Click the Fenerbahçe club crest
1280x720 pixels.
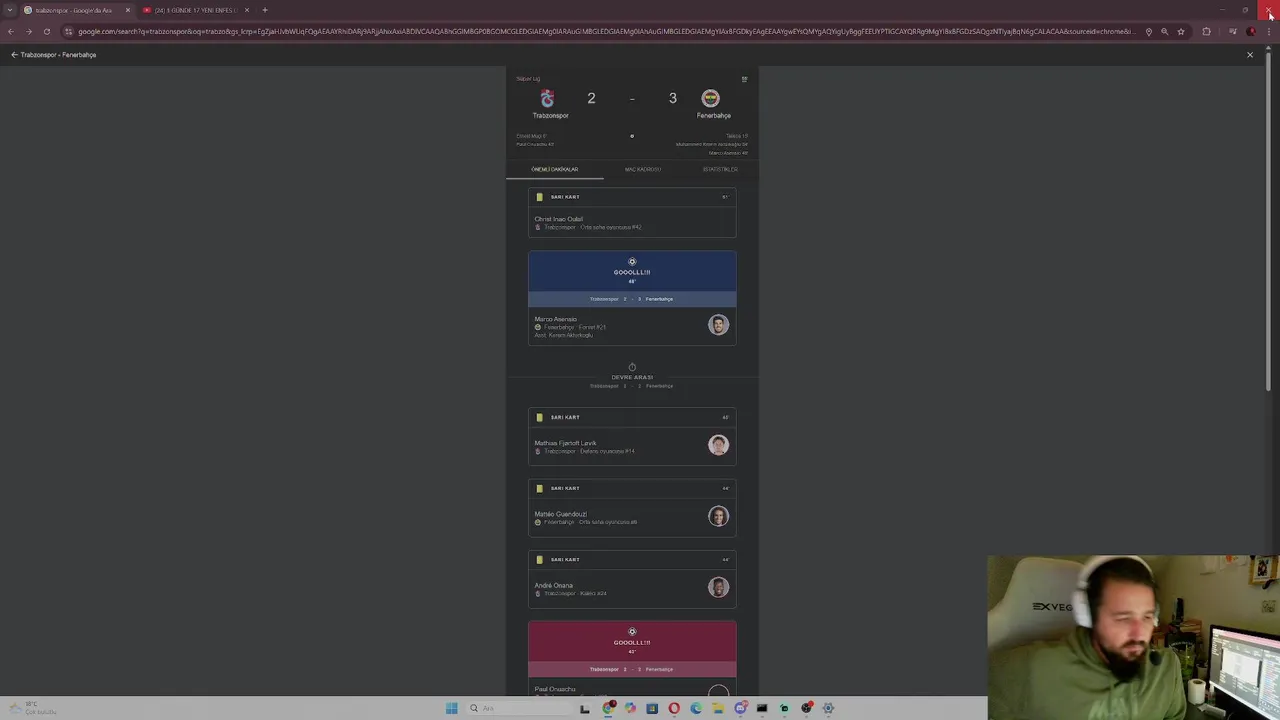tap(710, 98)
